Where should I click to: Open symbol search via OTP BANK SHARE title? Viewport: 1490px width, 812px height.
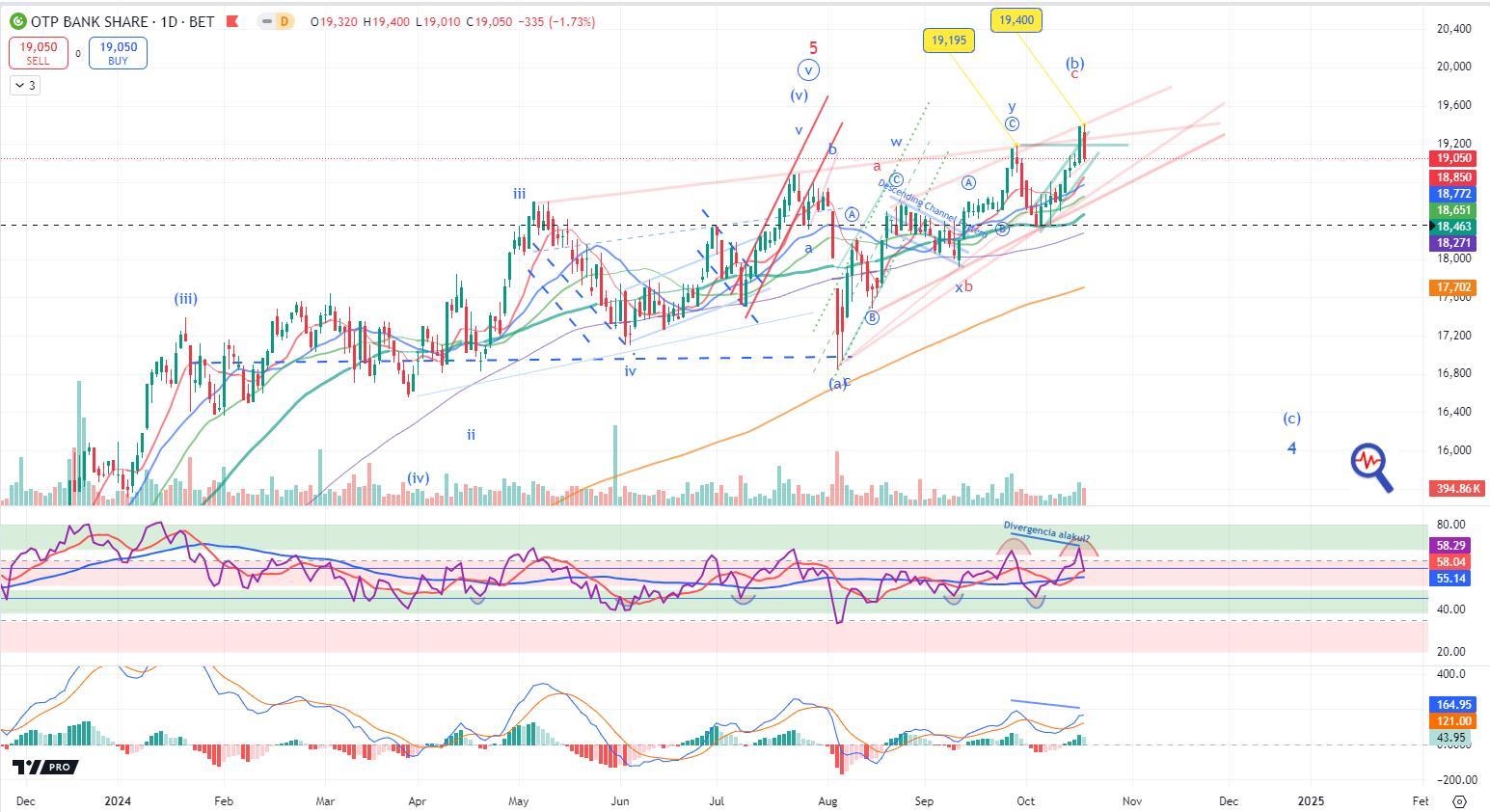point(122,21)
